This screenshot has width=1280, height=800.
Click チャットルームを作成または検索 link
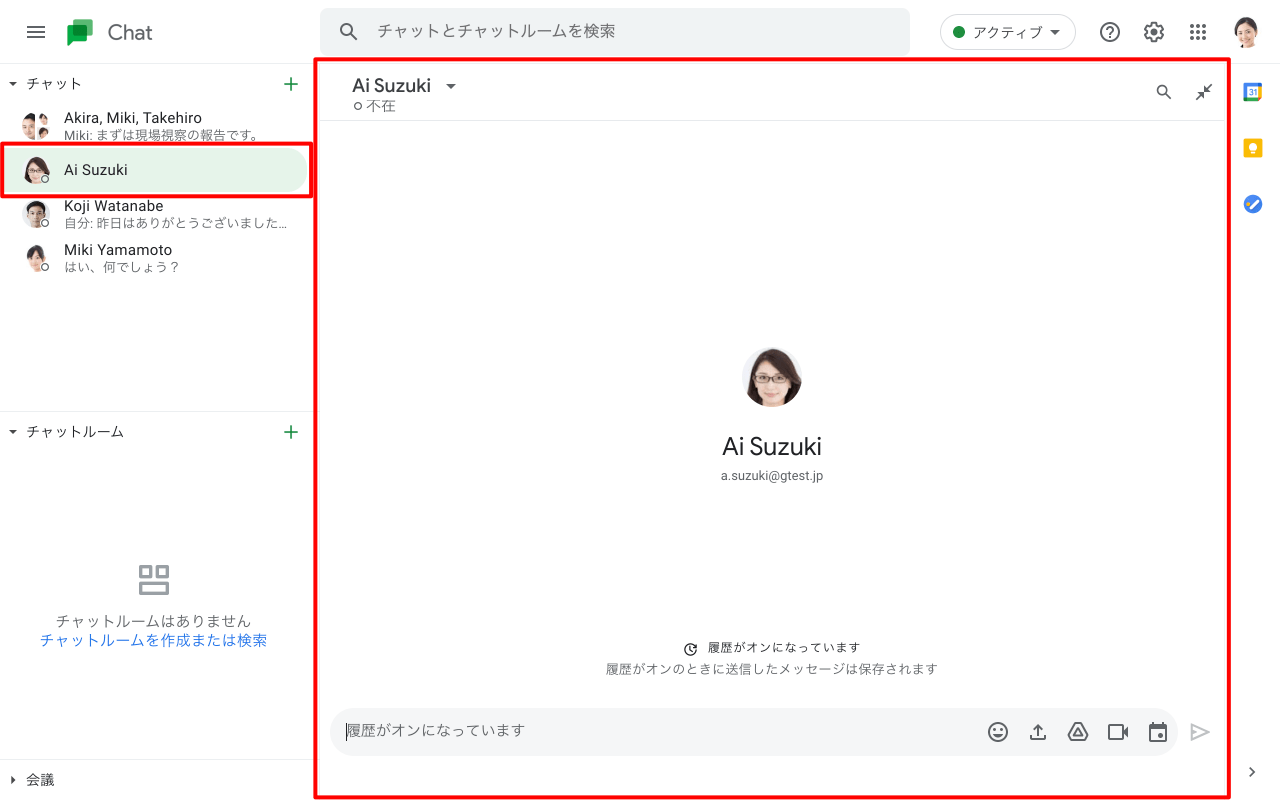(153, 640)
